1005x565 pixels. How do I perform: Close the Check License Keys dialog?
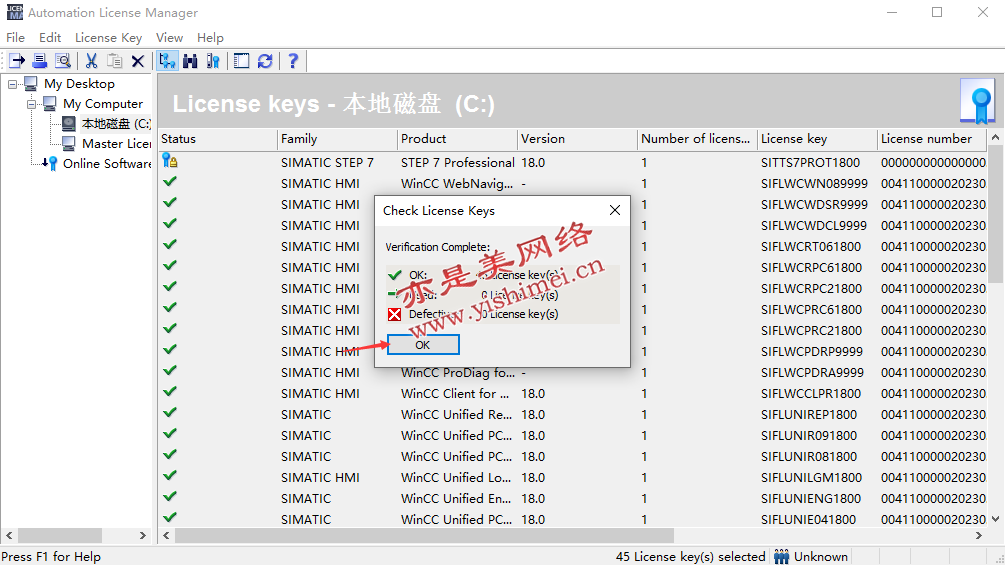click(615, 210)
